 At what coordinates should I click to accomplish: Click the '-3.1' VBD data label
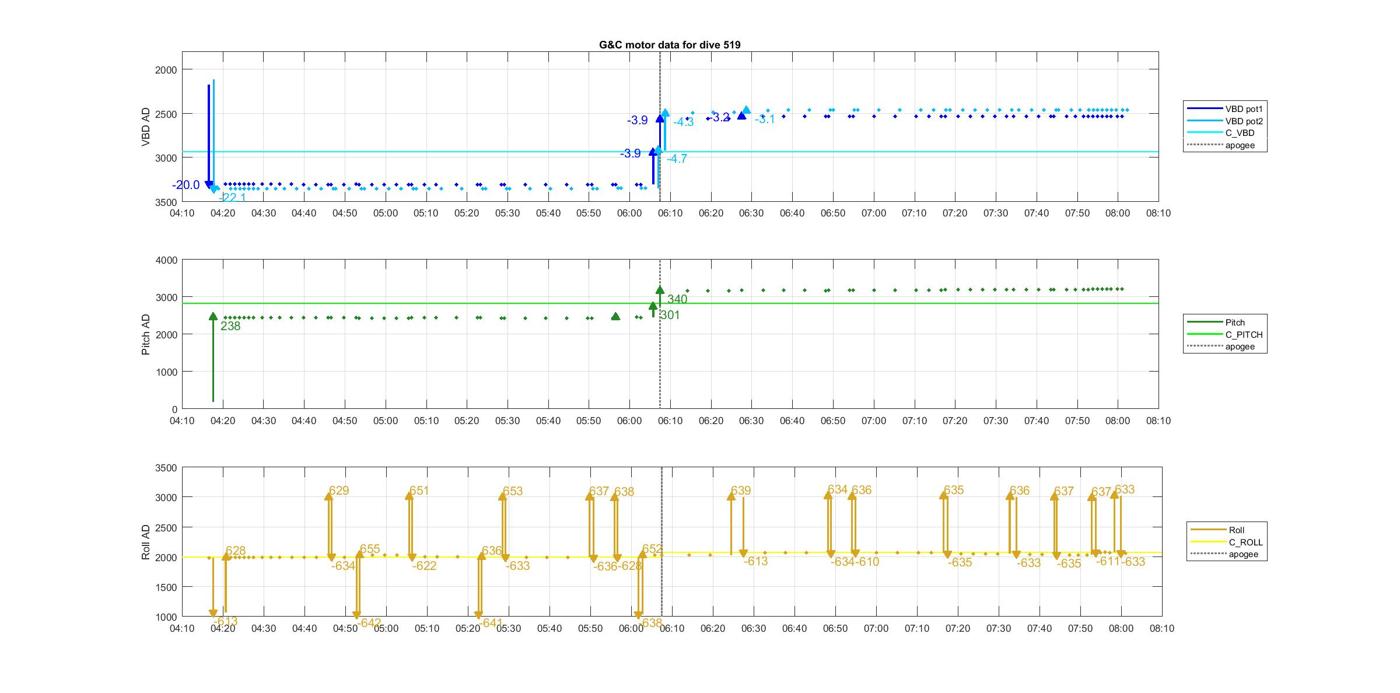[x=765, y=119]
